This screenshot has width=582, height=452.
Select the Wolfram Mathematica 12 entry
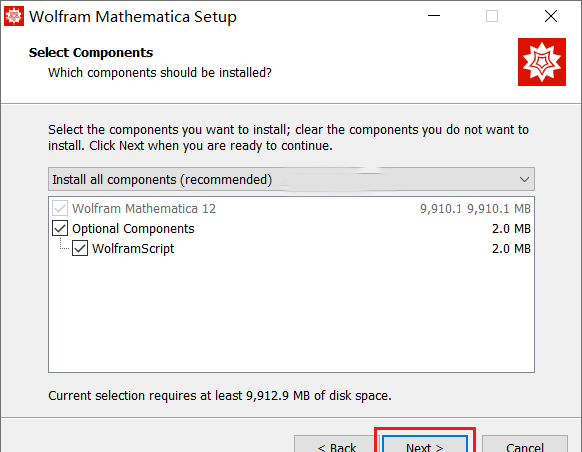tap(144, 209)
